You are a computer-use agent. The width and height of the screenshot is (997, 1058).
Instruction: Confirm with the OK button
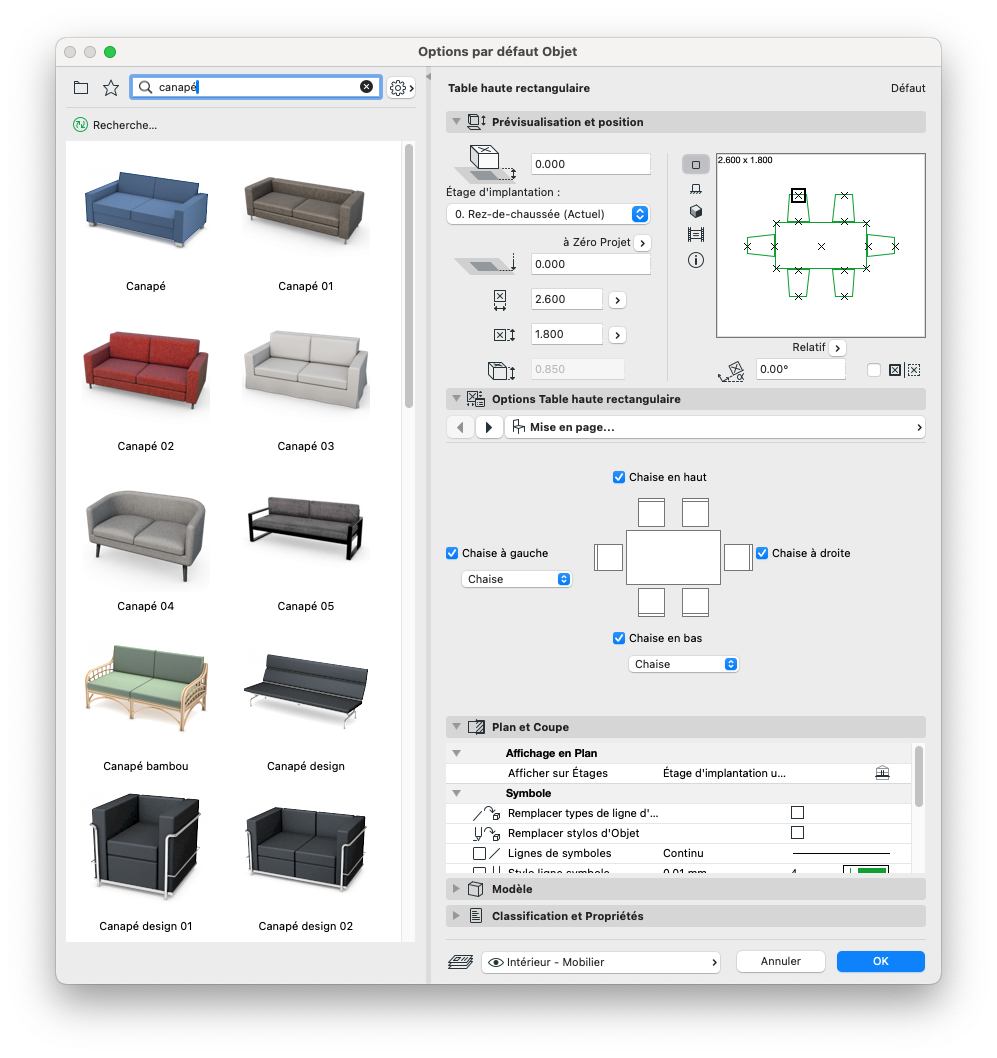click(x=880, y=962)
